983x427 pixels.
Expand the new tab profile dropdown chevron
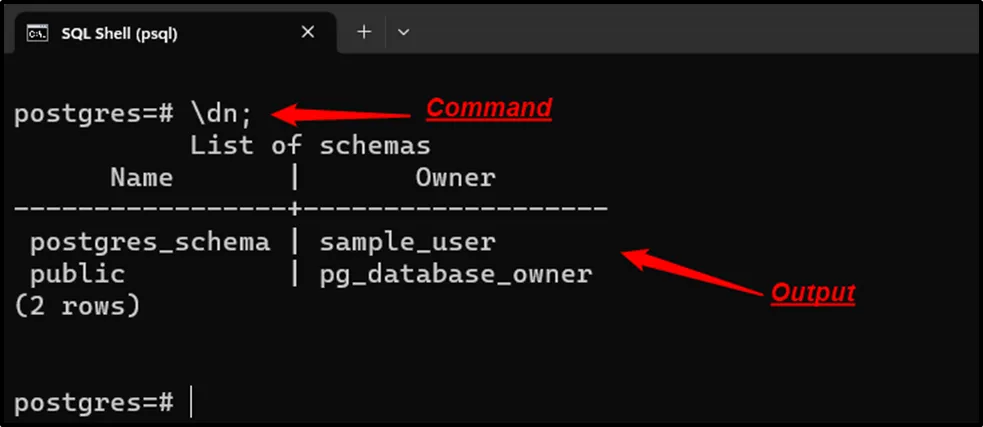(403, 32)
